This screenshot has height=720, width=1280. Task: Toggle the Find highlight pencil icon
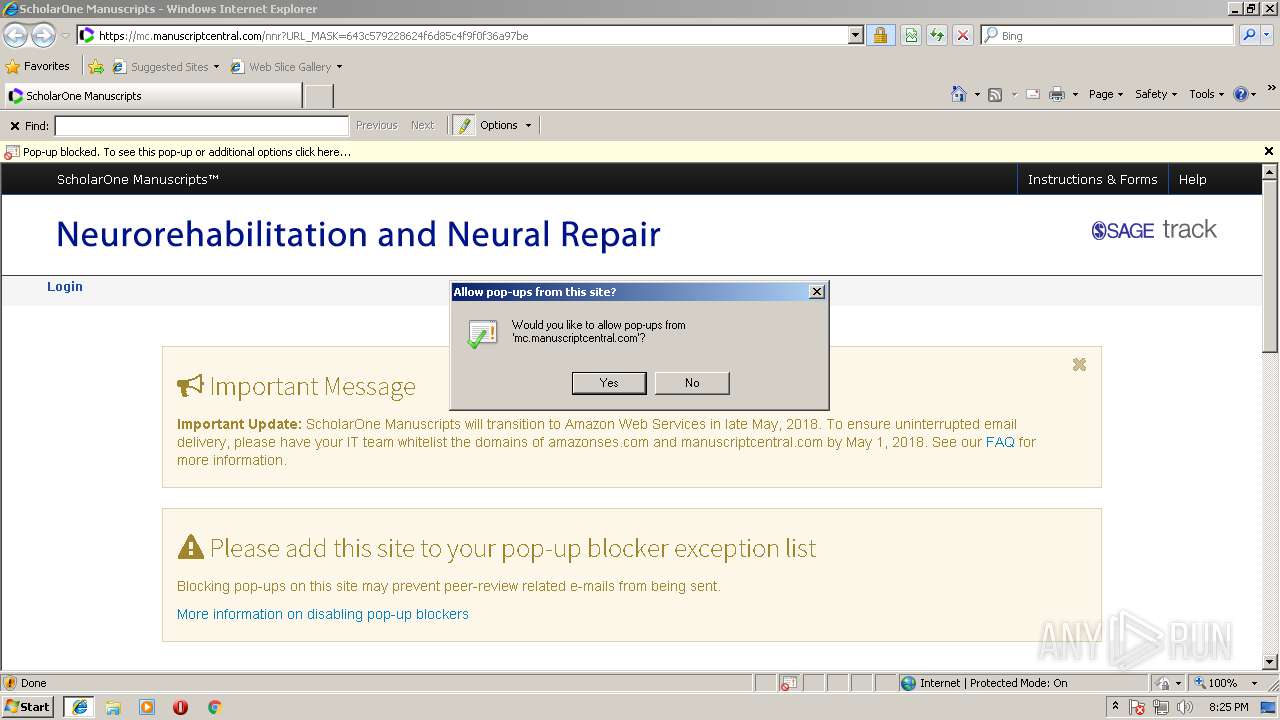pos(464,125)
